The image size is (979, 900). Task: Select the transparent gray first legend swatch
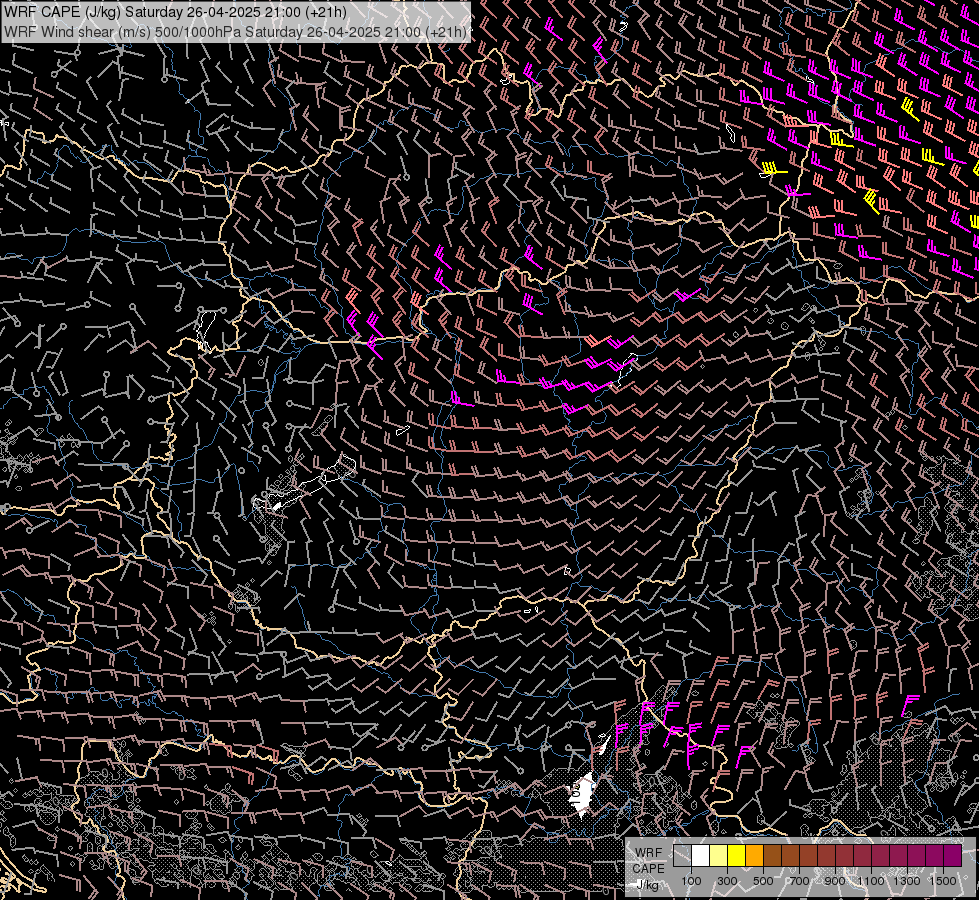tap(682, 855)
